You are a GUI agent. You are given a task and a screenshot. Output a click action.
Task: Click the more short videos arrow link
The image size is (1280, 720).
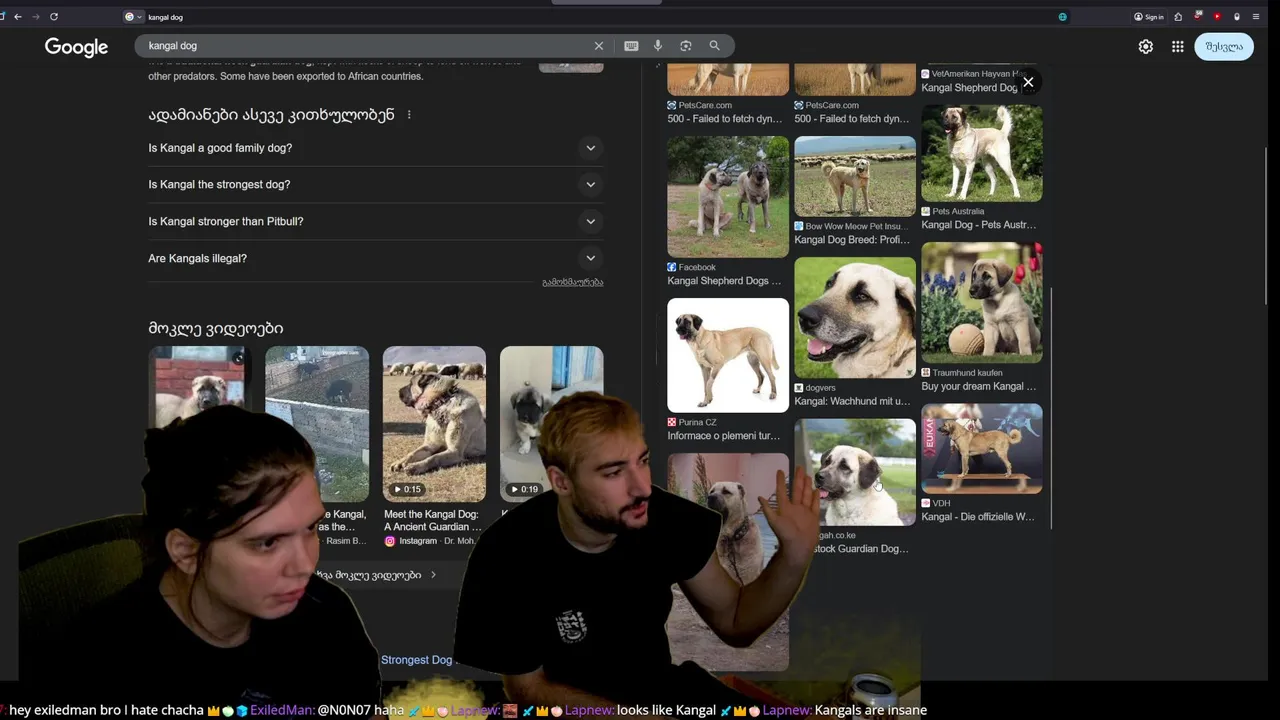pos(377,575)
